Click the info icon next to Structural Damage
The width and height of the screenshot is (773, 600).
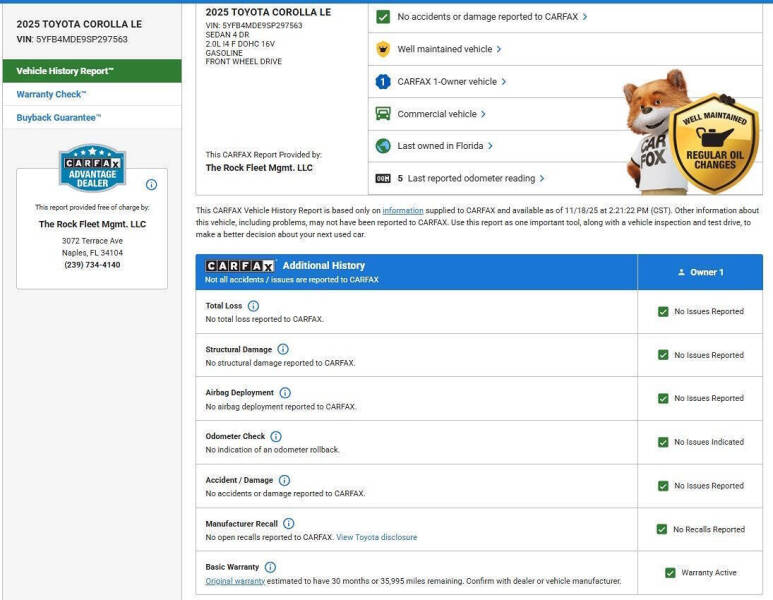coord(283,349)
